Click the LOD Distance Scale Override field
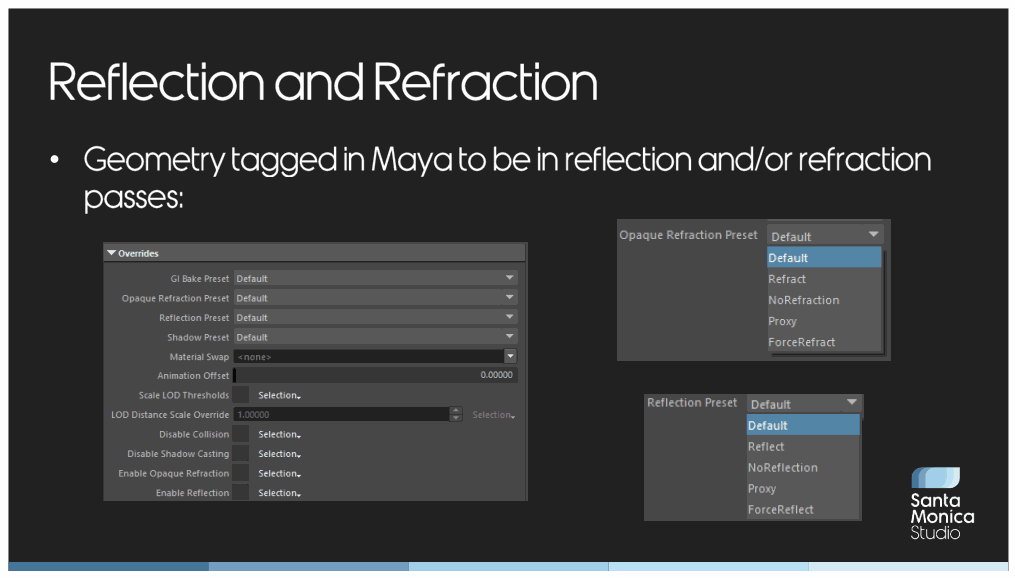 [341, 414]
